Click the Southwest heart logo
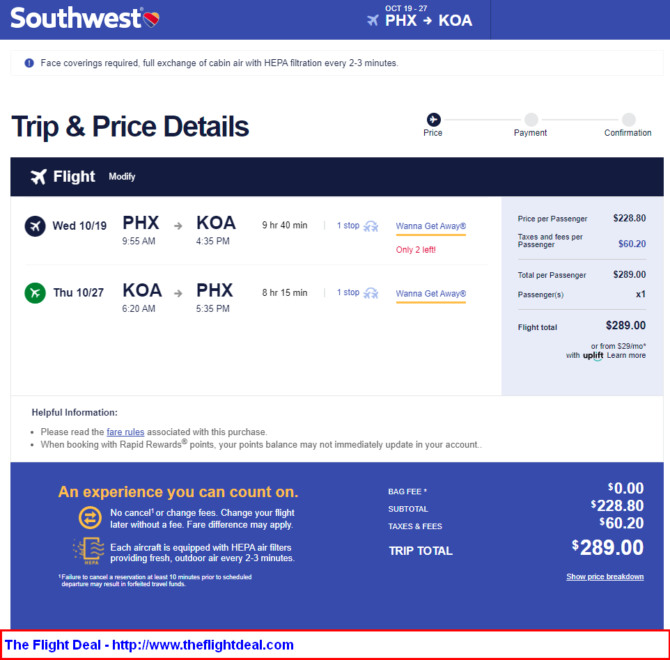Viewport: 670px width, 660px height. coord(151,19)
